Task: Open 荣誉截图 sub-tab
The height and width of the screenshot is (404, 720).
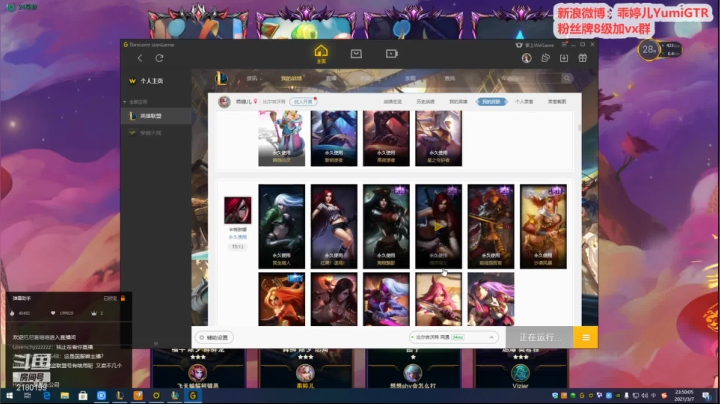Action: (x=557, y=101)
